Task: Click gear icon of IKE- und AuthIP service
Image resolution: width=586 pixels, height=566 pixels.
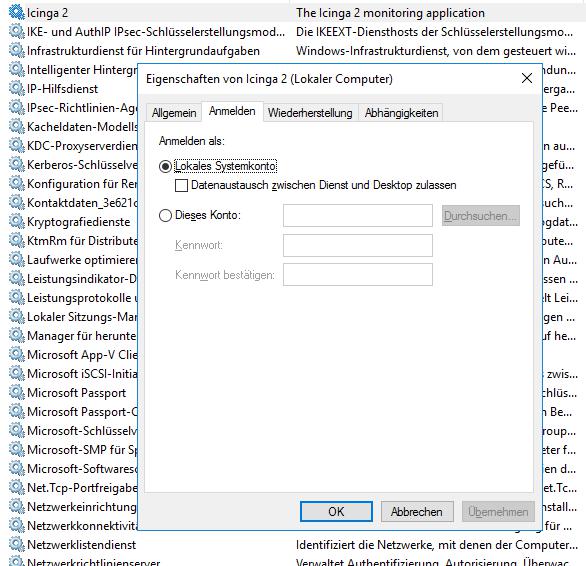Action: point(17,31)
